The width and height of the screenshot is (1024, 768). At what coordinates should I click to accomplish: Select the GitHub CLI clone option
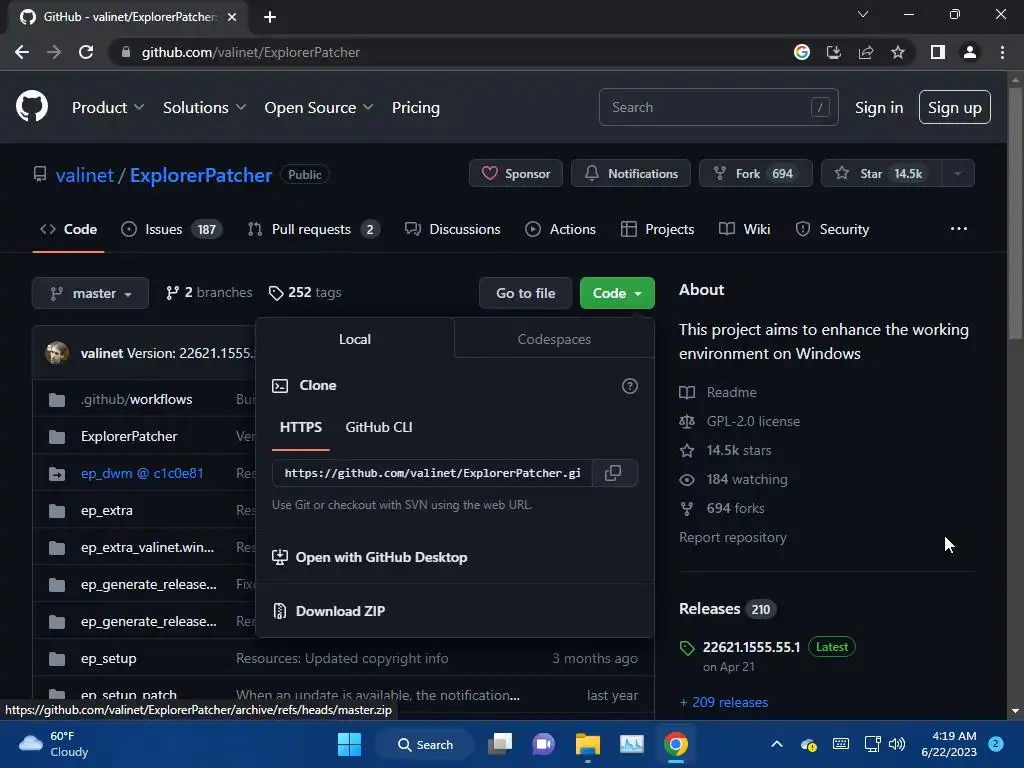click(379, 427)
